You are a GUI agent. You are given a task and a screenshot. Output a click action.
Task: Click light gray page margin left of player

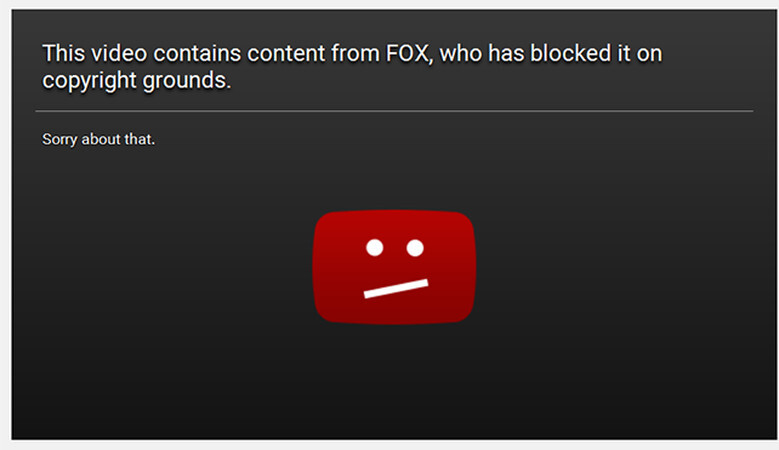[5, 224]
